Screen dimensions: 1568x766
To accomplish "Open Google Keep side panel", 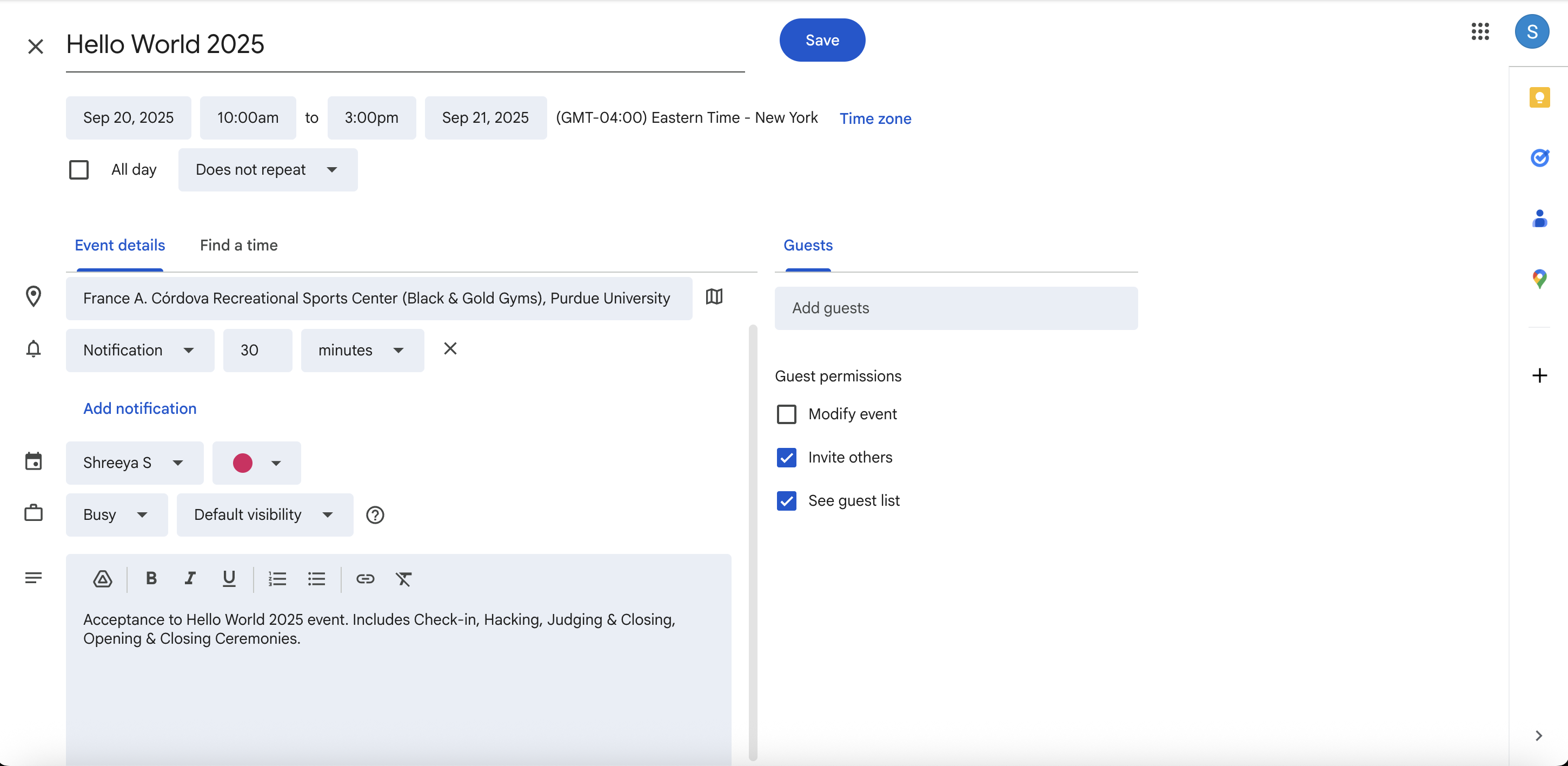I will [x=1539, y=97].
